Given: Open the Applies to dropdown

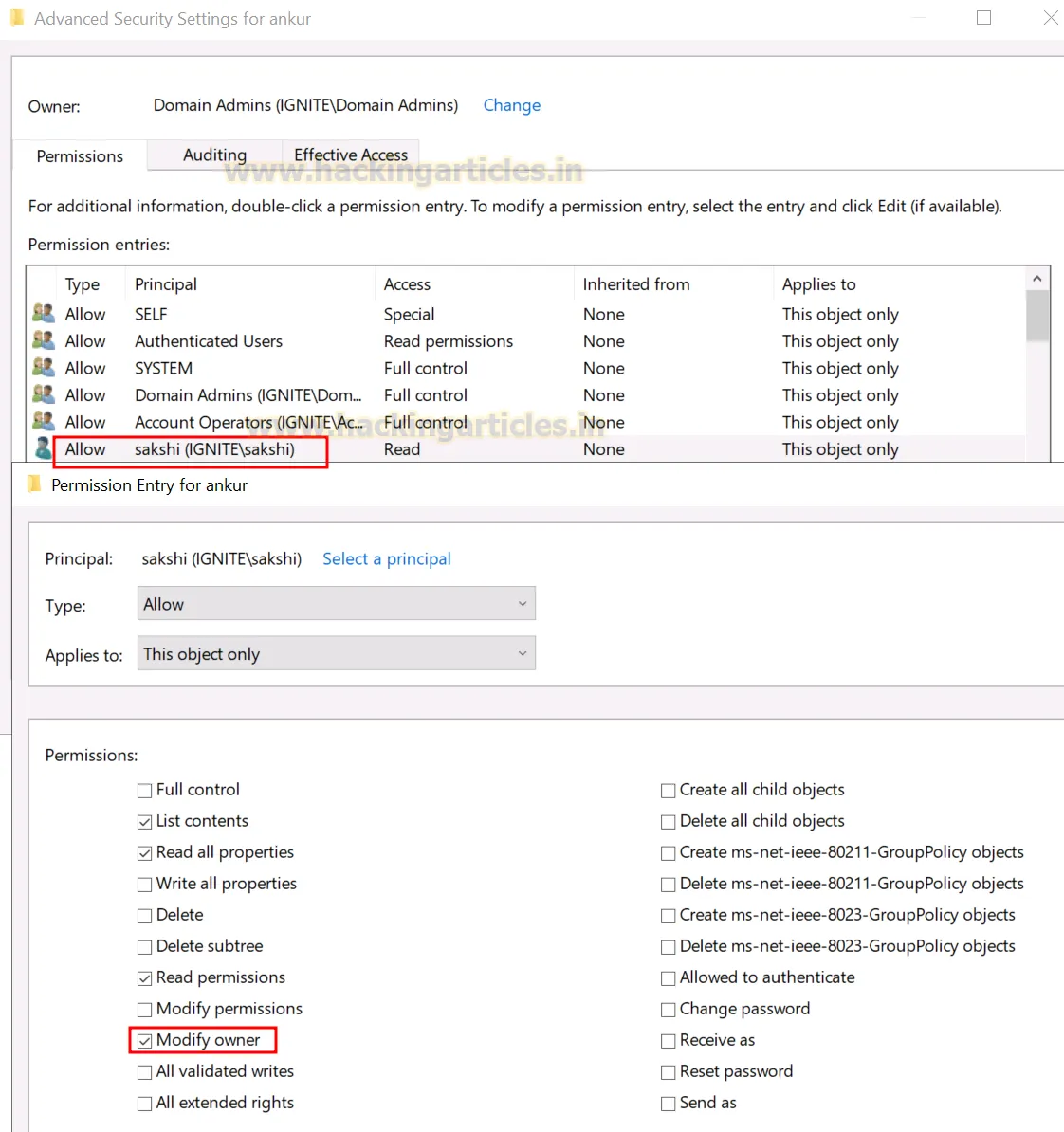Looking at the screenshot, I should (x=335, y=653).
